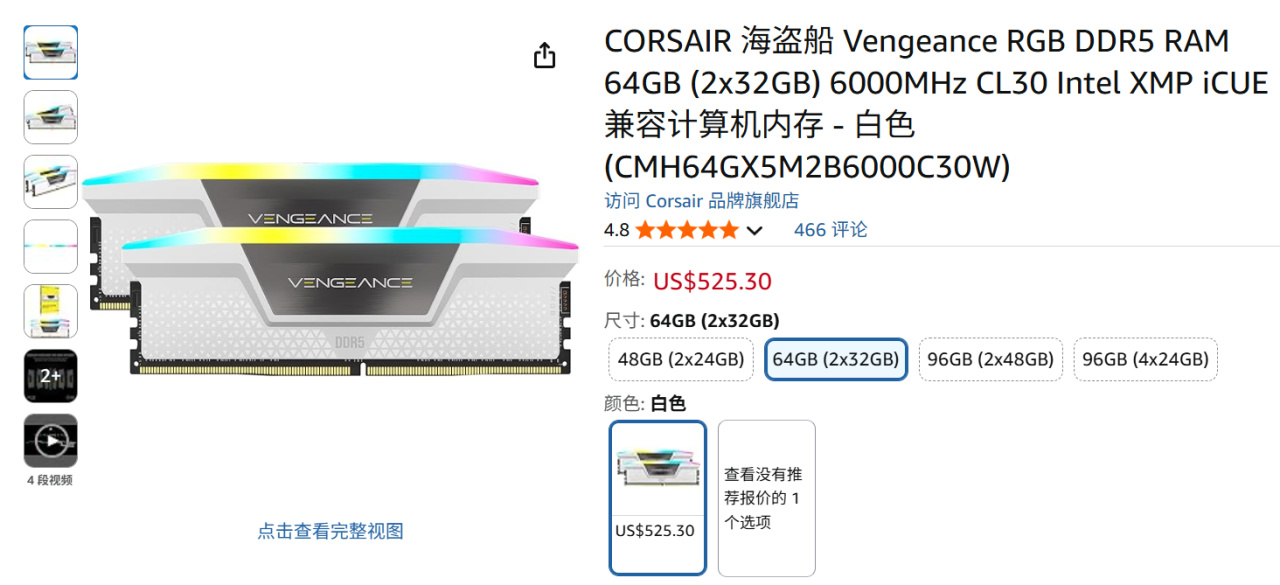
Task: Click the orange star rating icons
Action: (x=686, y=231)
